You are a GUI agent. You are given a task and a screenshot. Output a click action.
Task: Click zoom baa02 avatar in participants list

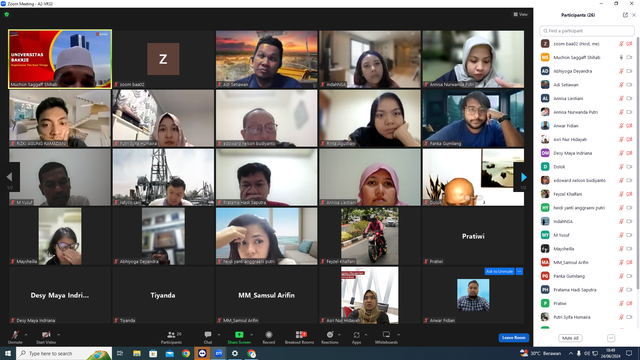tap(545, 44)
